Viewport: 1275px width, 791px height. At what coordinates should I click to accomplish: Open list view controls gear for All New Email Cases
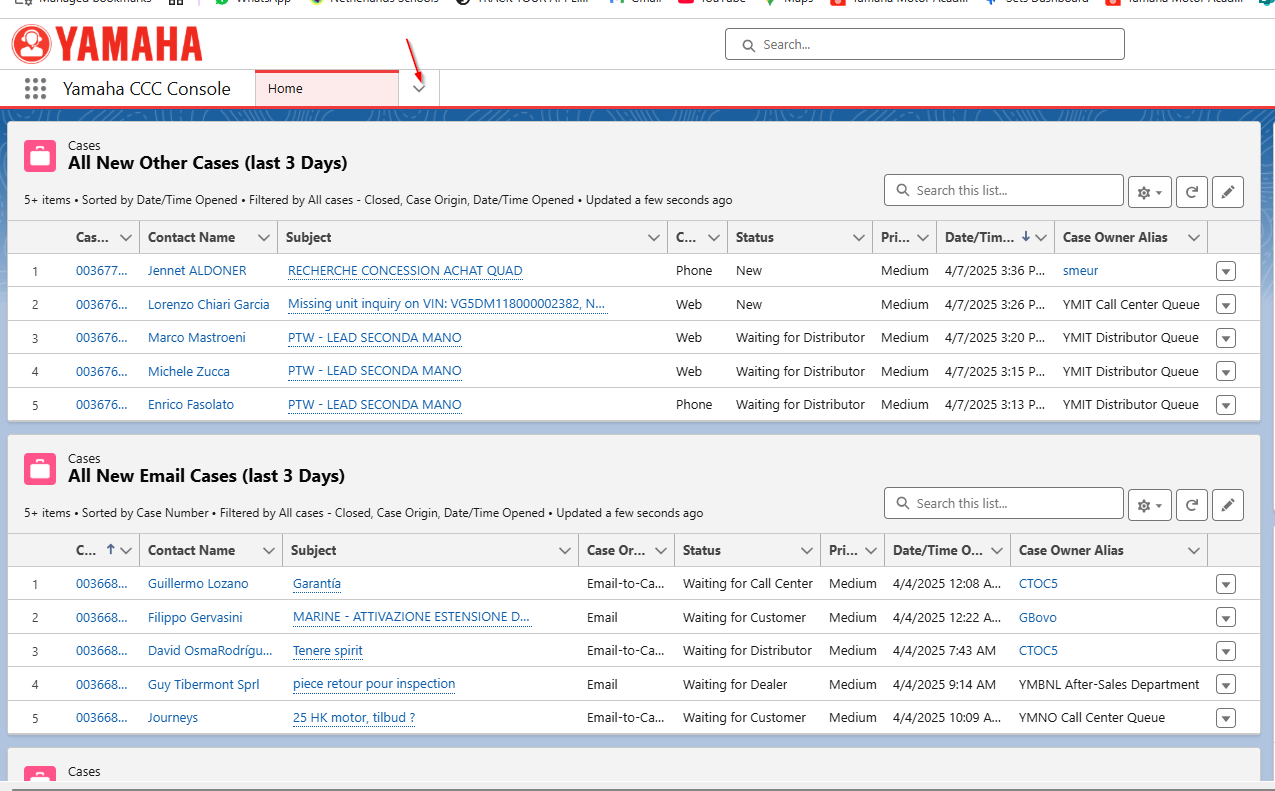click(x=1149, y=504)
